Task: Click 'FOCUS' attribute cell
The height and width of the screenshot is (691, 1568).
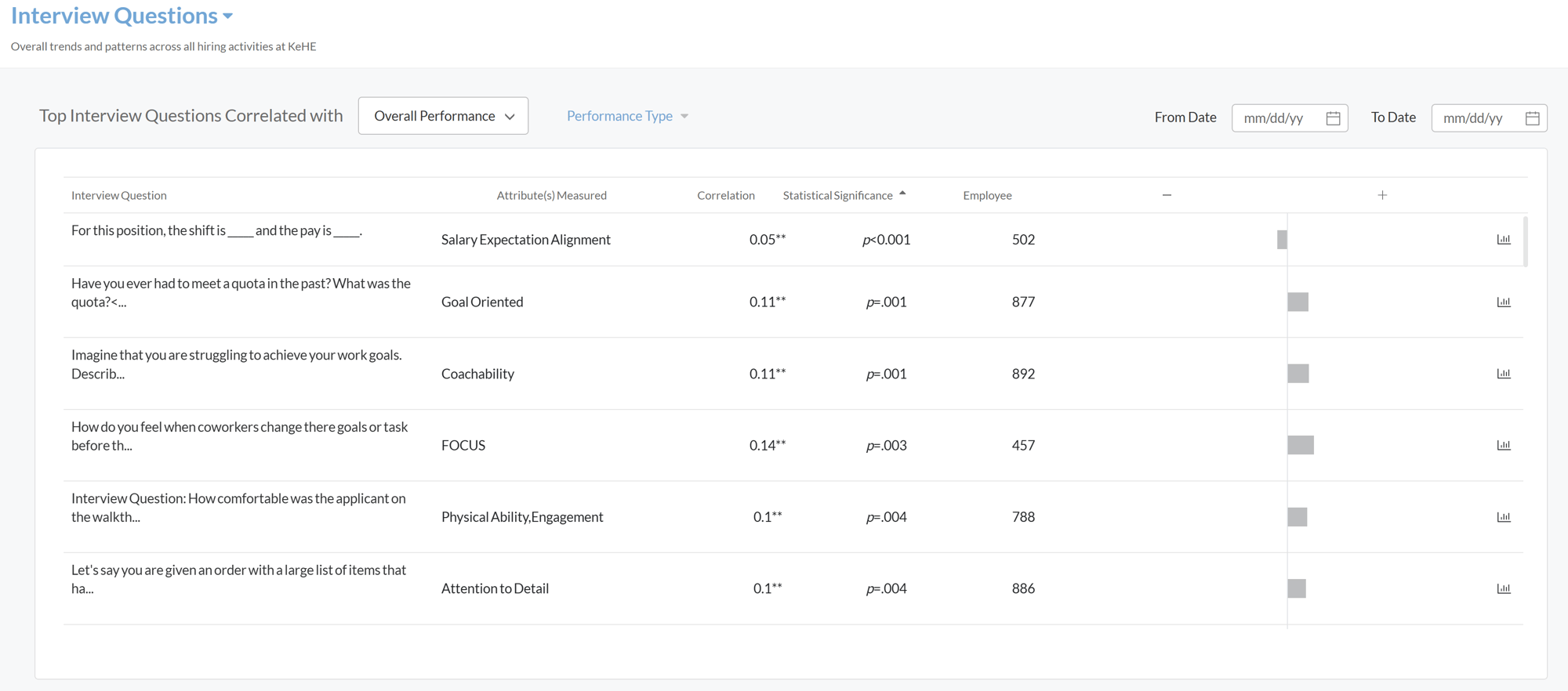Action: [x=463, y=446]
